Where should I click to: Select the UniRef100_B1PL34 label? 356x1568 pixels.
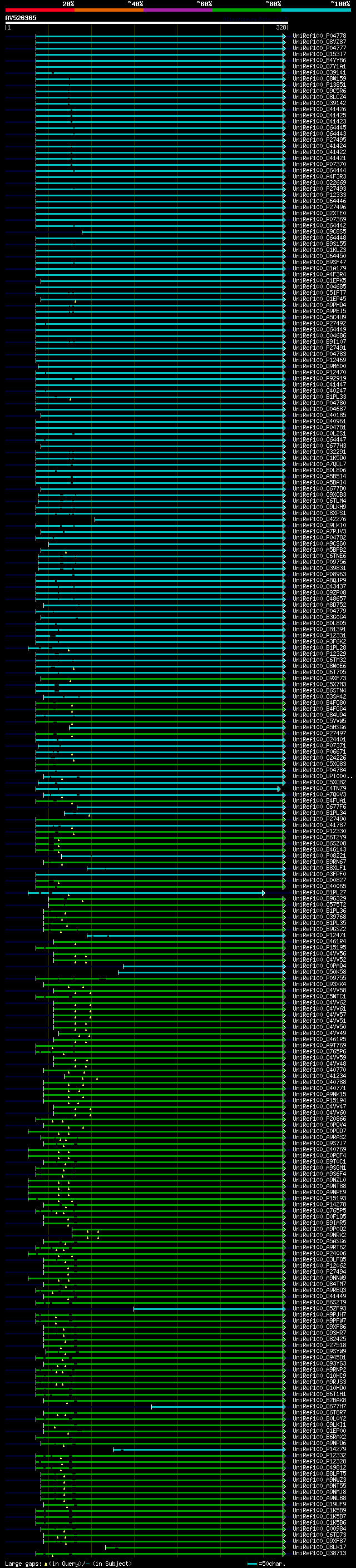pos(319,813)
